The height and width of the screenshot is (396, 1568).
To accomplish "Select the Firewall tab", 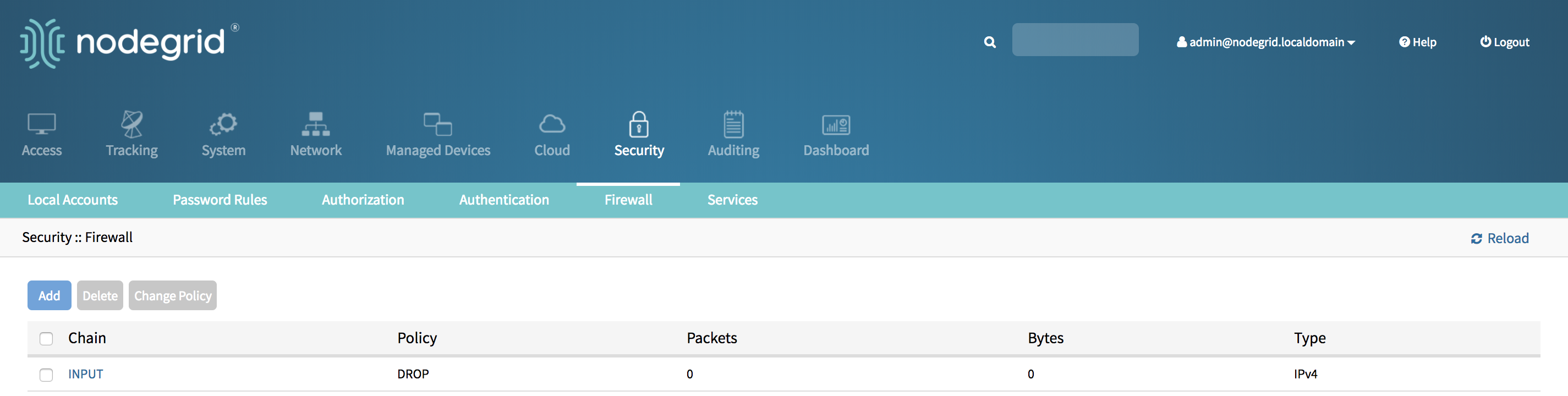I will (x=628, y=200).
